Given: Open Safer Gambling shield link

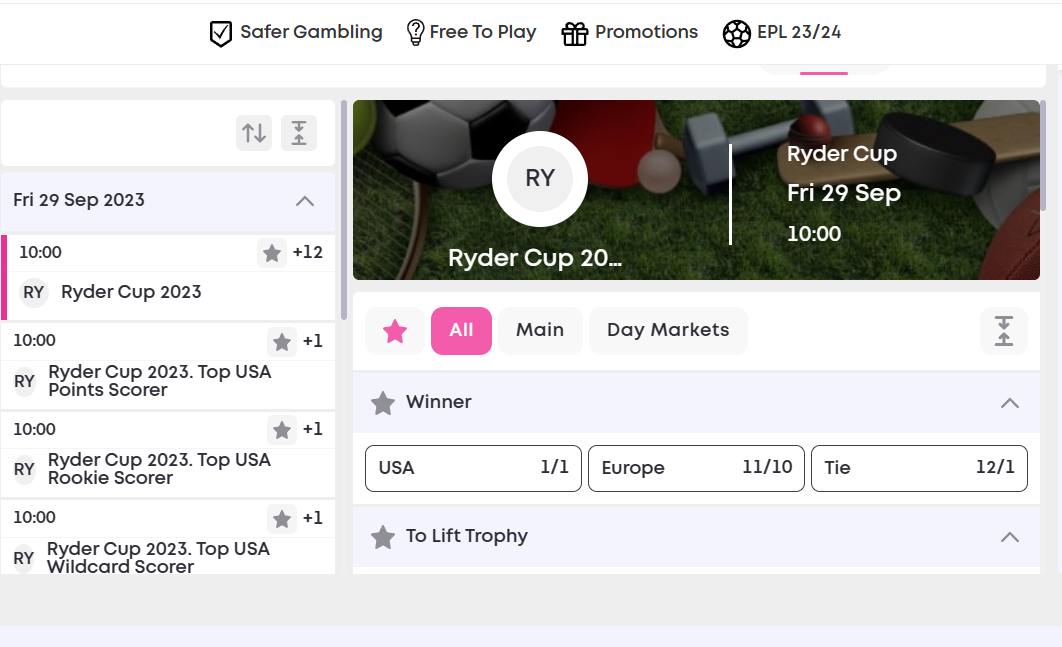Looking at the screenshot, I should (296, 33).
